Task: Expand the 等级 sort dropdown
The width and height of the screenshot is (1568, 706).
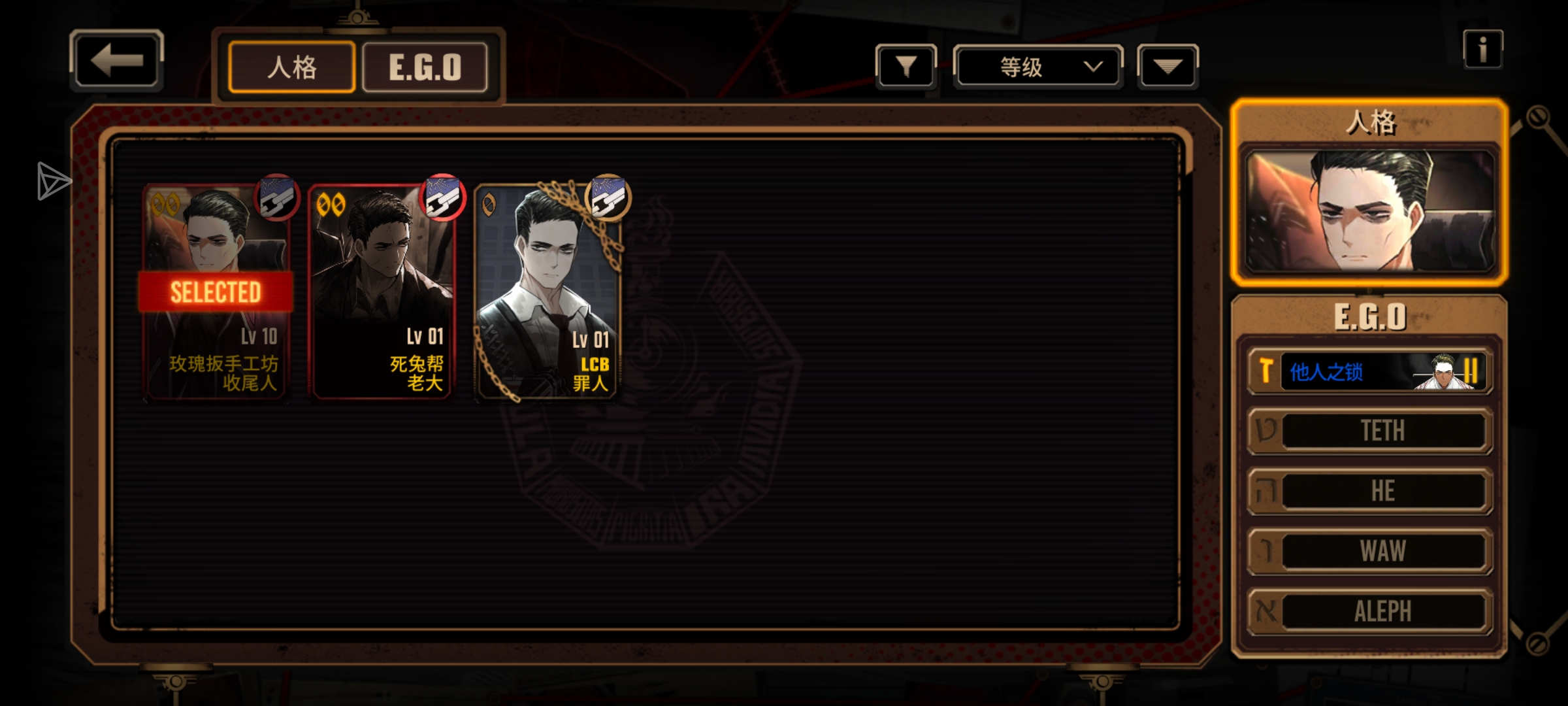Action: pos(1038,66)
